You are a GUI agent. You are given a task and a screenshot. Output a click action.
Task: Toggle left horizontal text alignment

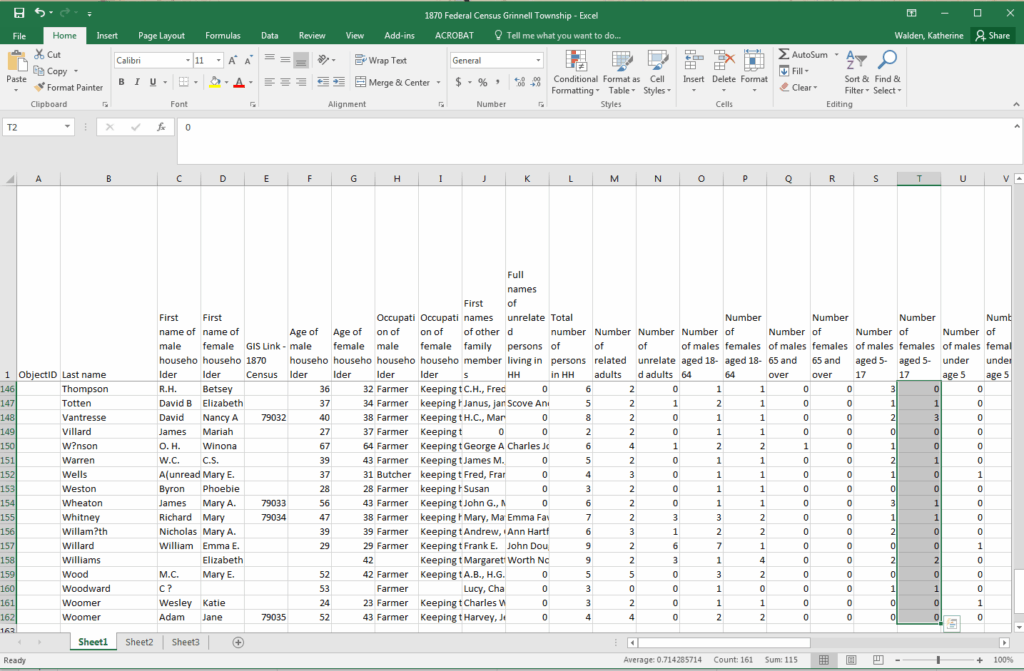[270, 82]
